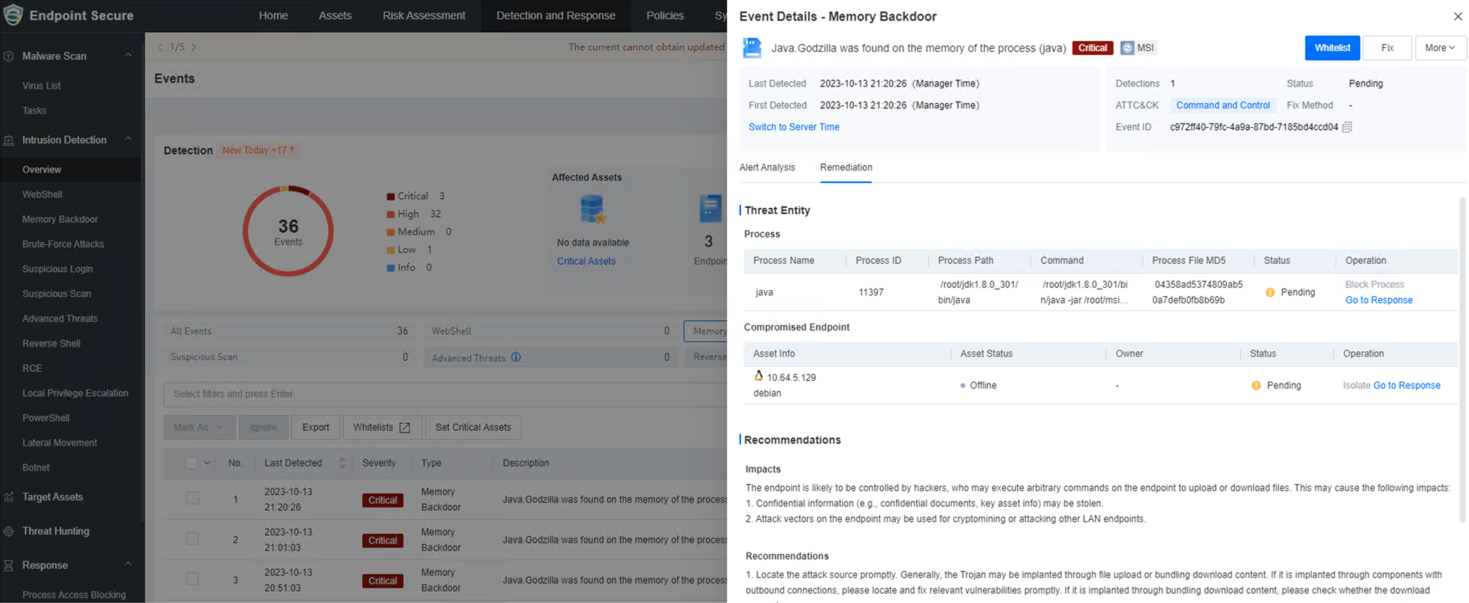Collapse the Malware Scan sidebar section
This screenshot has height=603, width=1469.
tap(128, 56)
